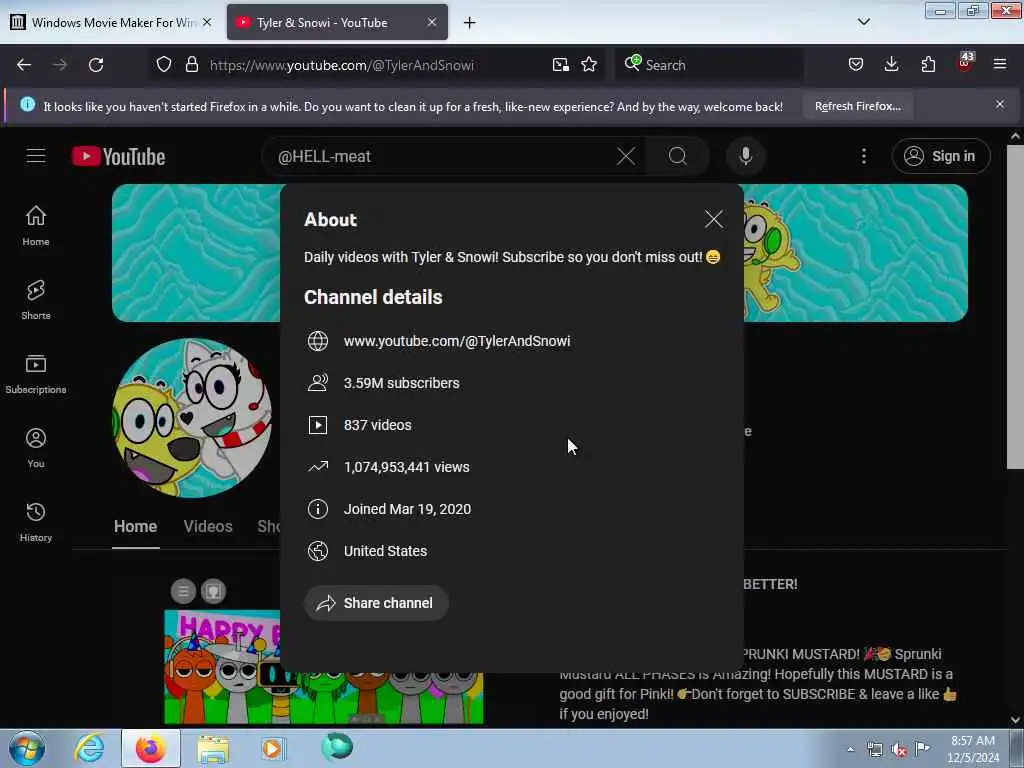Click the United States location text

(385, 551)
